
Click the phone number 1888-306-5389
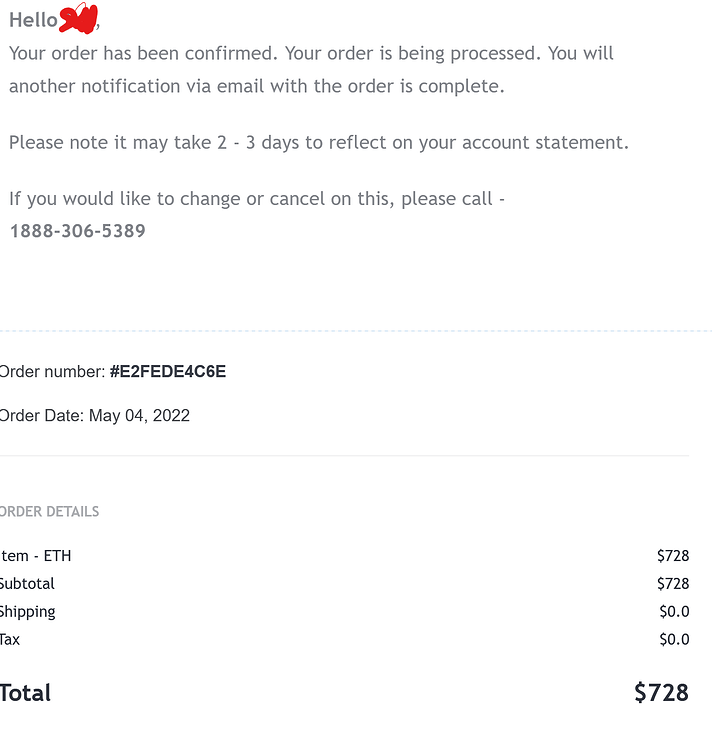tap(77, 231)
